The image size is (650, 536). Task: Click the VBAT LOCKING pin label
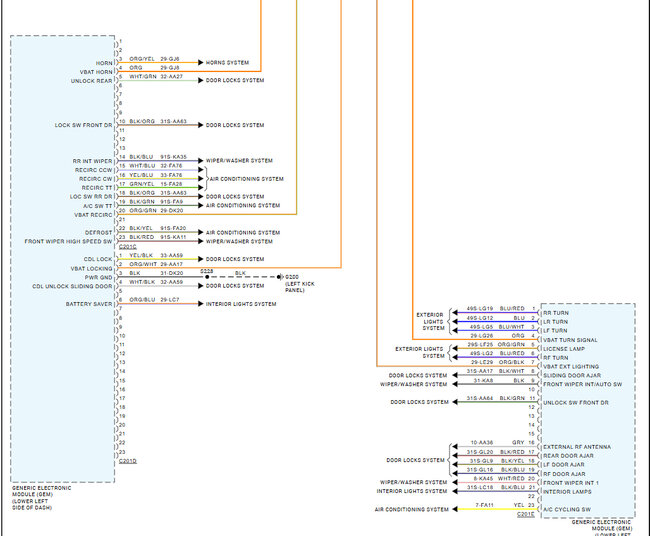point(91,269)
